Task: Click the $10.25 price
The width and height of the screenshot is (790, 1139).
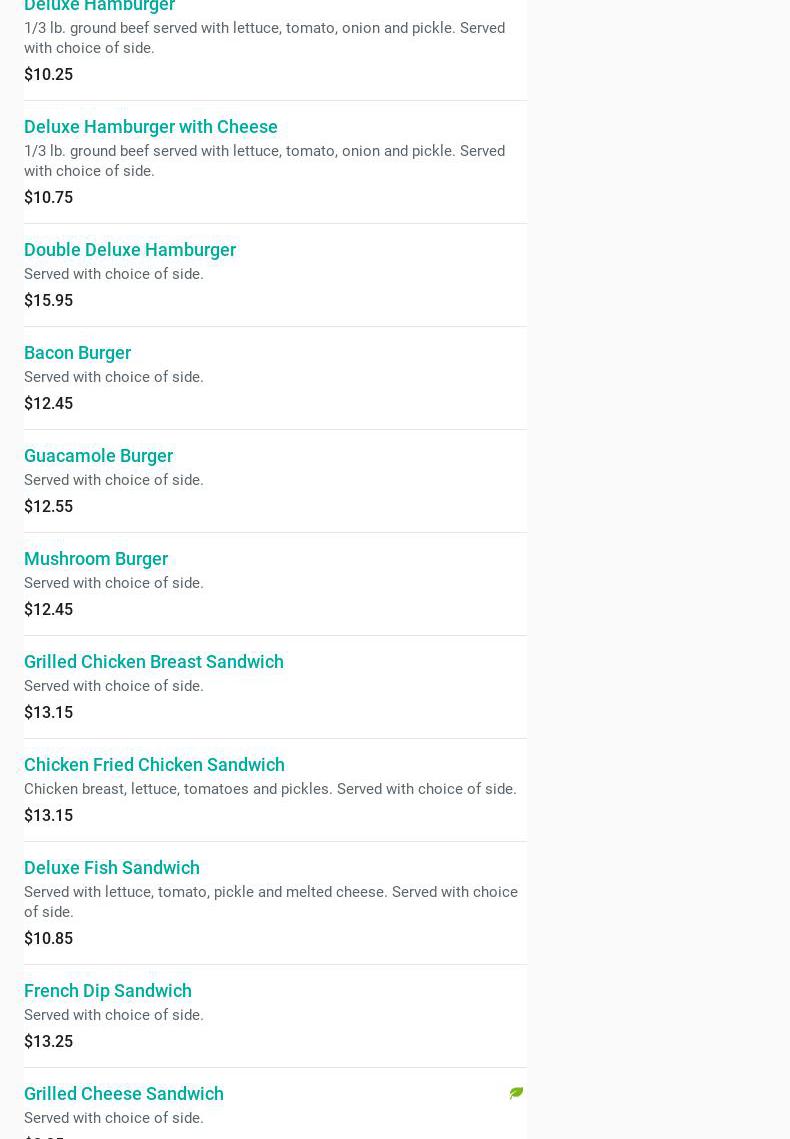Action: [48, 75]
